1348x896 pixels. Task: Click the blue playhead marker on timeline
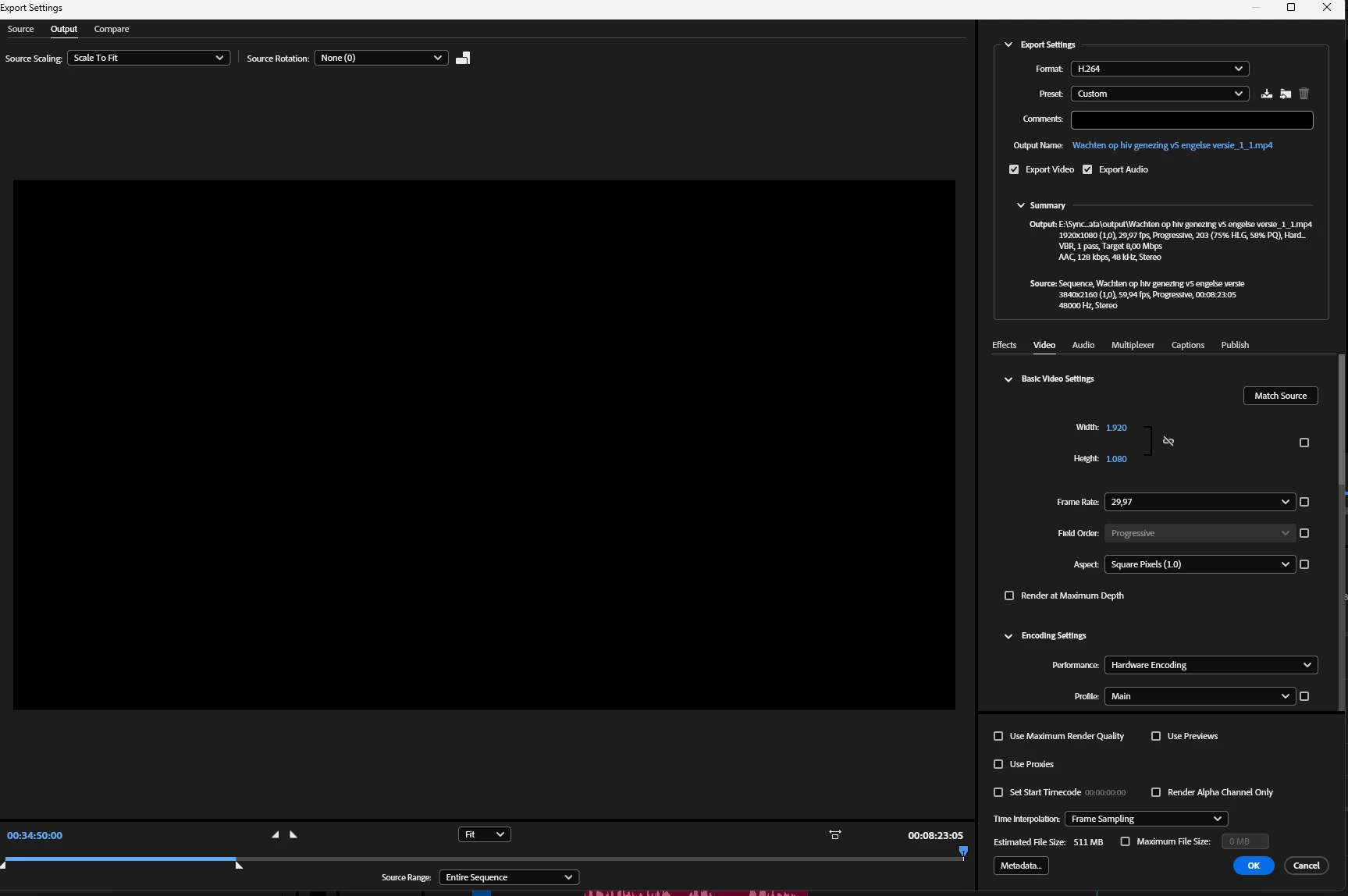pos(963,852)
